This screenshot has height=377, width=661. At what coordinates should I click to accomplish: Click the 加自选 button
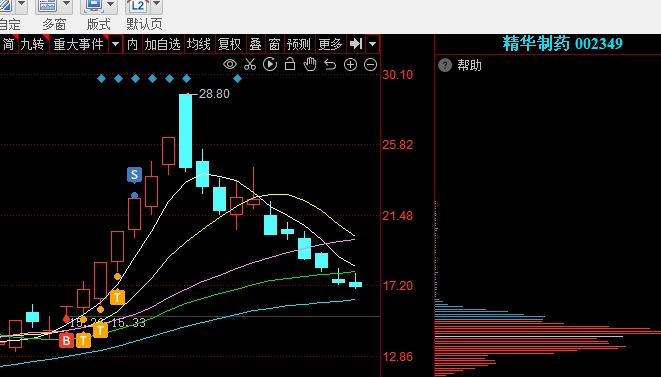pos(162,44)
